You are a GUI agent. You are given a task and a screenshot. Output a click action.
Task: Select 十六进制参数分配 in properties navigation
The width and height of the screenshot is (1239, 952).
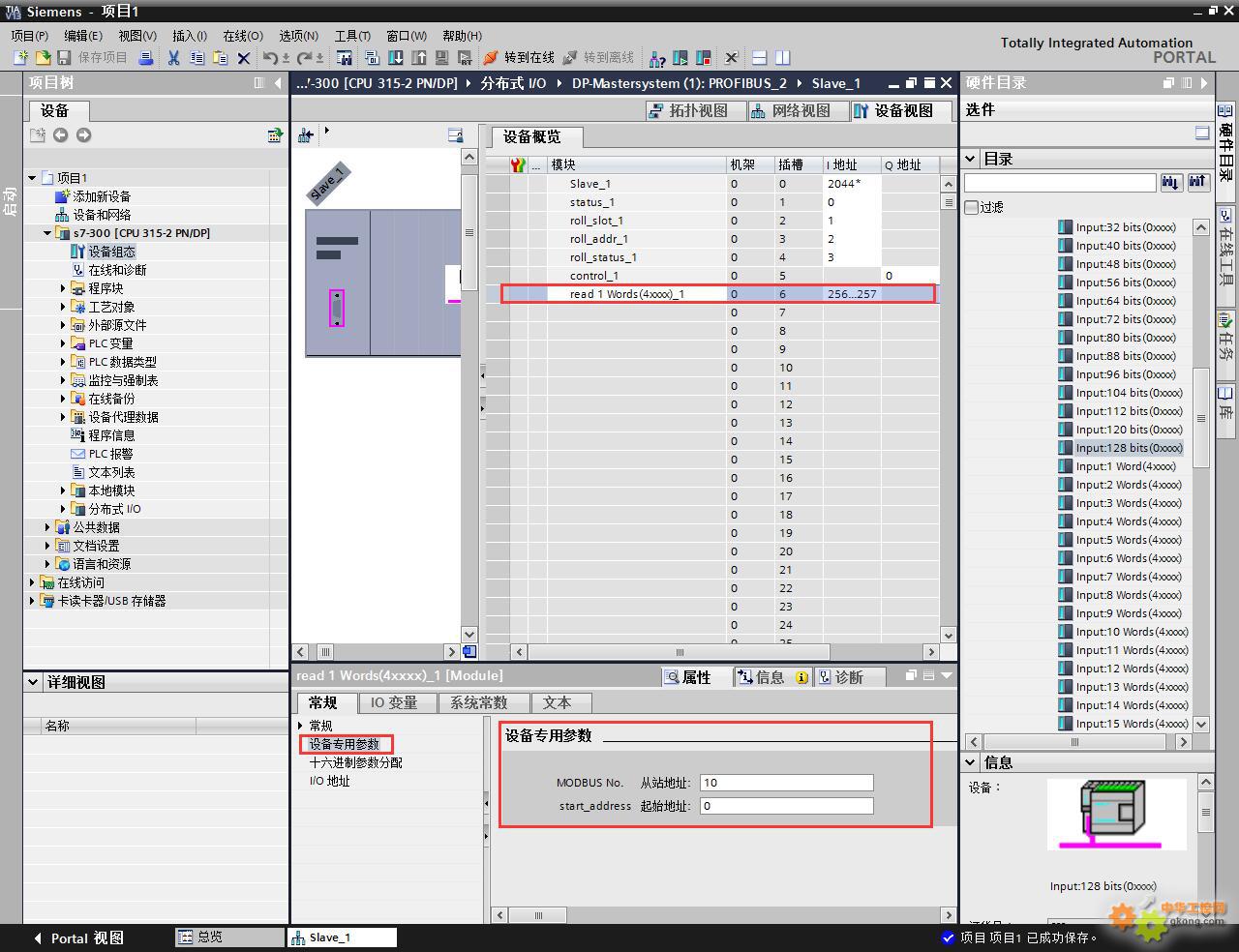tap(355, 762)
